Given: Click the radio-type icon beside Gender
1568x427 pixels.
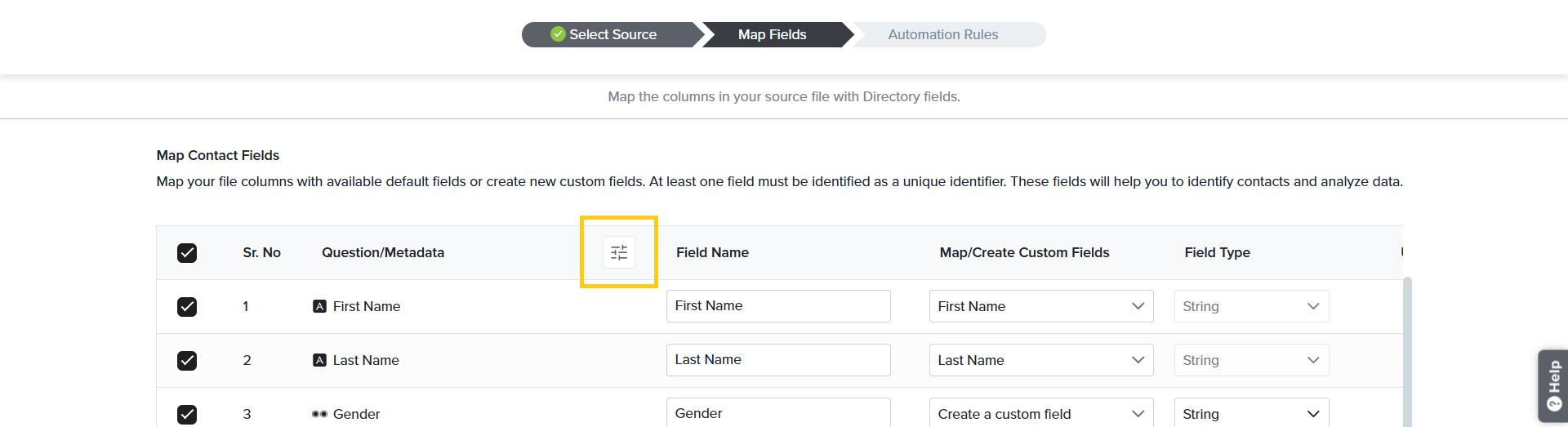Looking at the screenshot, I should click(x=319, y=414).
